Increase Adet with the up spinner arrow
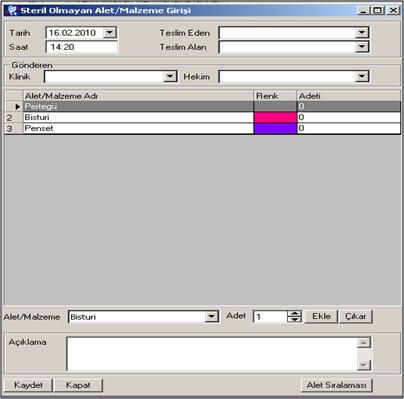This screenshot has width=404, height=399. [294, 314]
